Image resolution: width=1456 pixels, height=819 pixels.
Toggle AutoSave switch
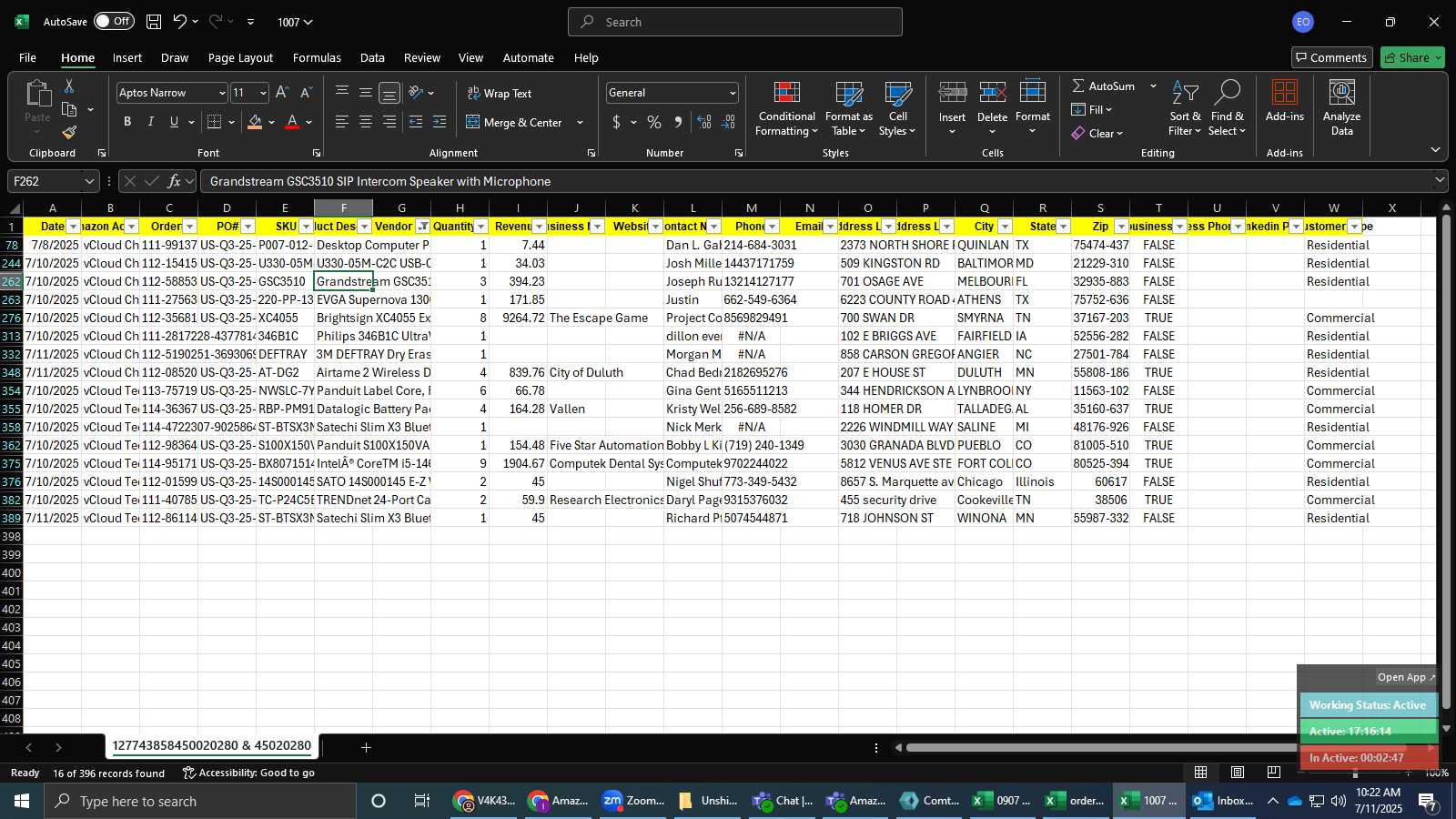[114, 21]
